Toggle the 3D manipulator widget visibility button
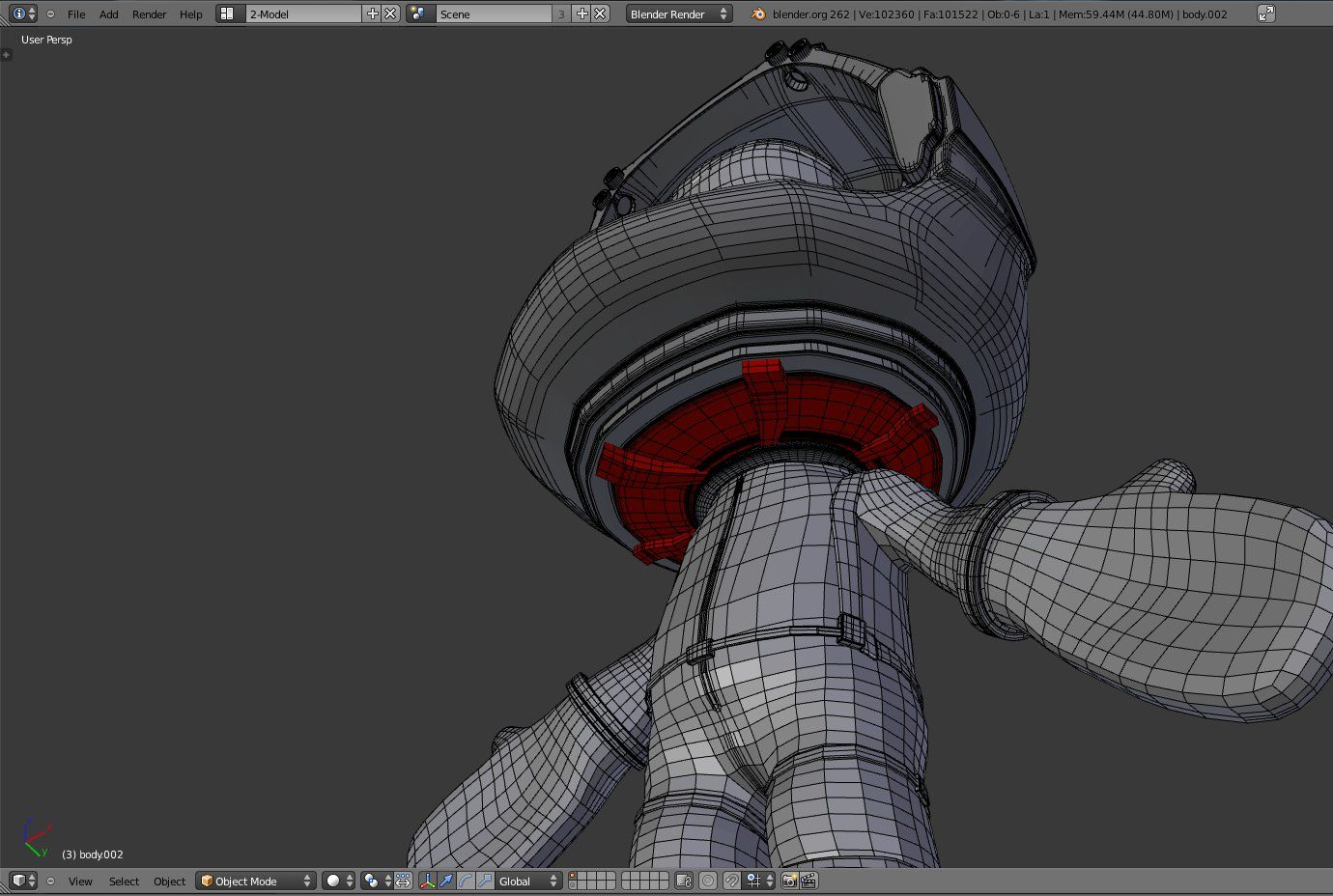Image resolution: width=1333 pixels, height=896 pixels. (x=428, y=881)
